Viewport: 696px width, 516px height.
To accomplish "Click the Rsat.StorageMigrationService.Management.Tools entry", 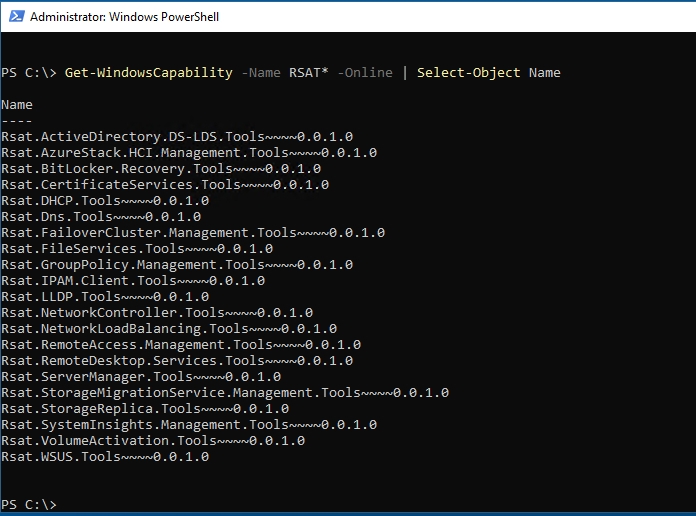I will pos(225,393).
